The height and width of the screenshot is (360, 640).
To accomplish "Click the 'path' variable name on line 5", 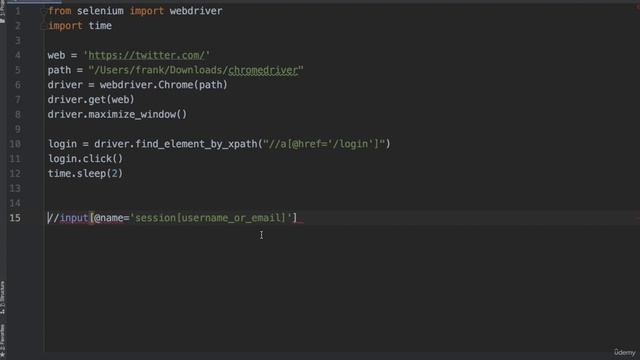I will [x=59, y=70].
